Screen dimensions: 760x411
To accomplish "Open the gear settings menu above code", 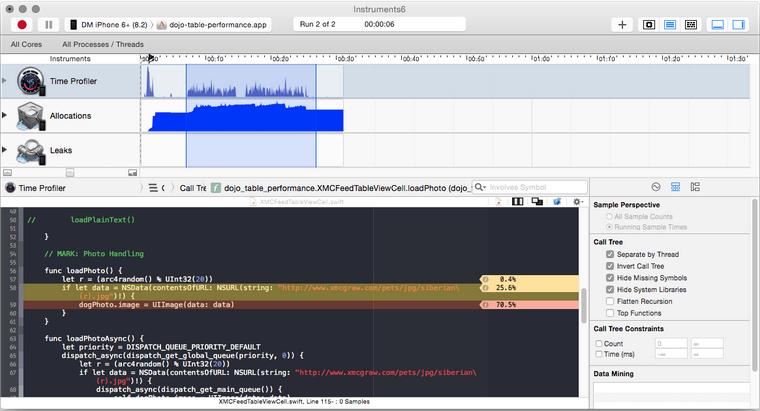I will (x=577, y=201).
